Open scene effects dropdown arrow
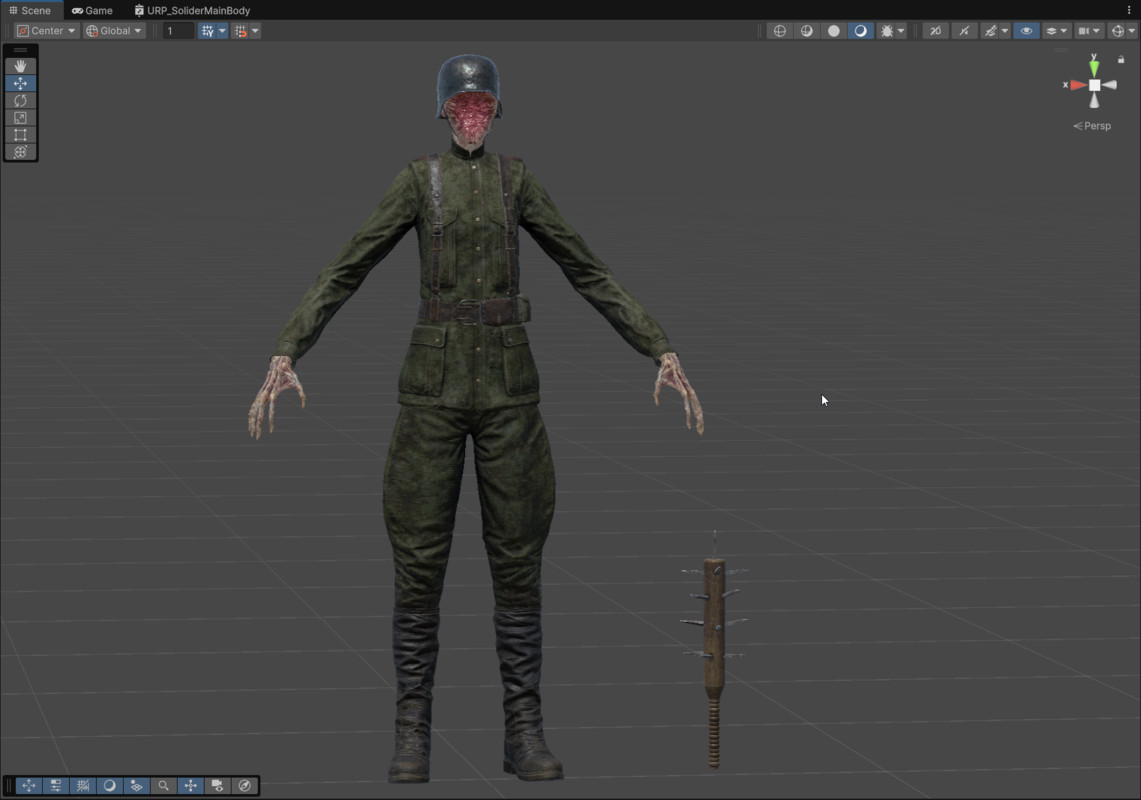This screenshot has width=1141, height=800. (x=1005, y=31)
